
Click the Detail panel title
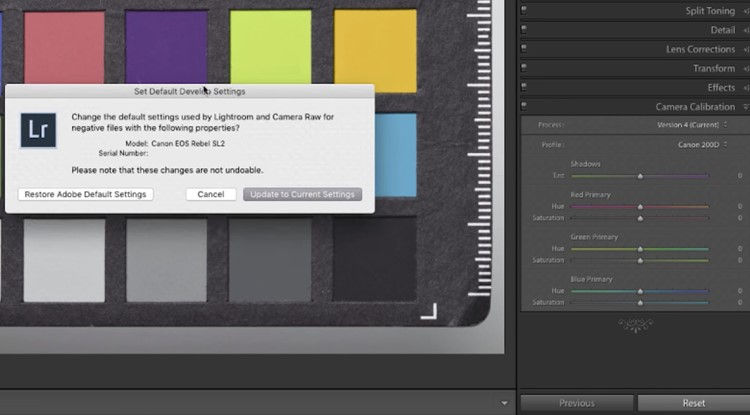click(x=723, y=30)
